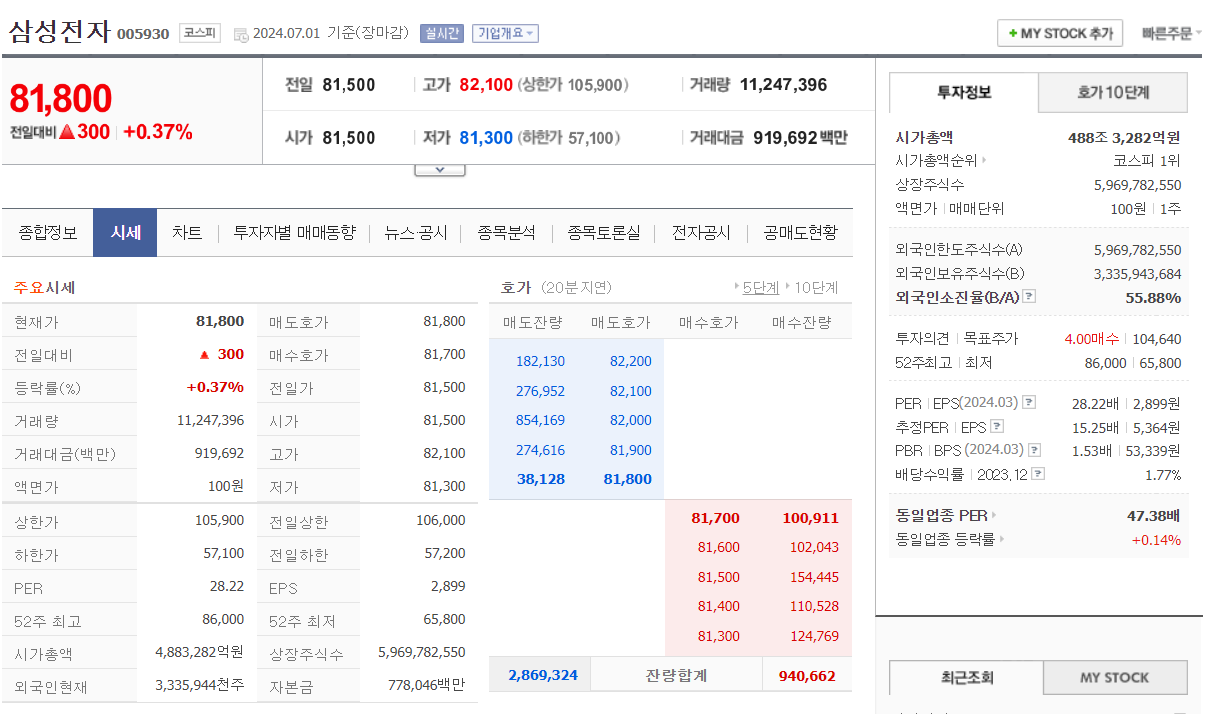The height and width of the screenshot is (714, 1209).
Task: Click the 자본금 value 778,046백만
Action: pyautogui.click(x=427, y=685)
